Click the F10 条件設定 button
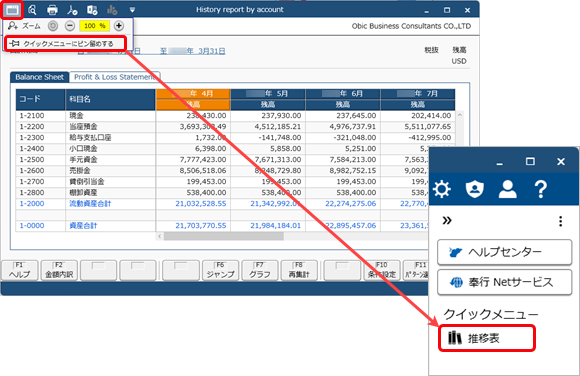Viewport: 580px width, 376px height. pos(381,271)
